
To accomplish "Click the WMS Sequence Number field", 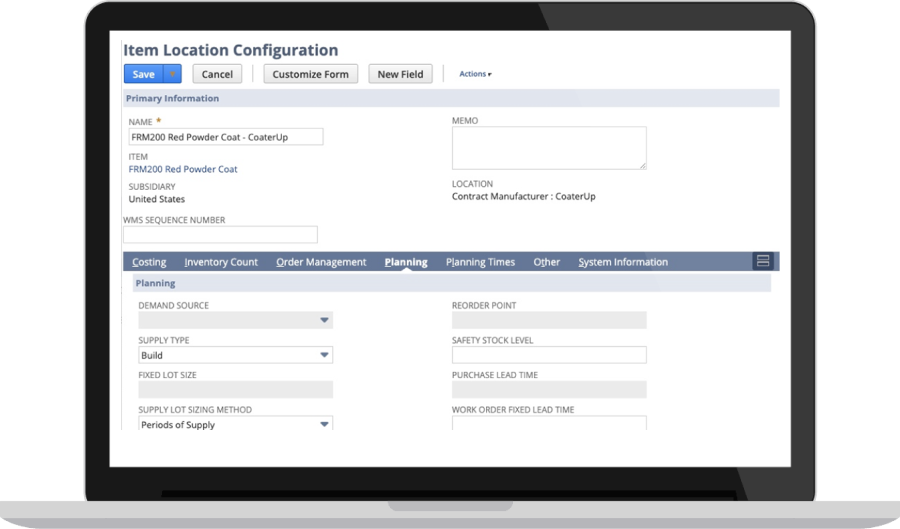I will 220,234.
